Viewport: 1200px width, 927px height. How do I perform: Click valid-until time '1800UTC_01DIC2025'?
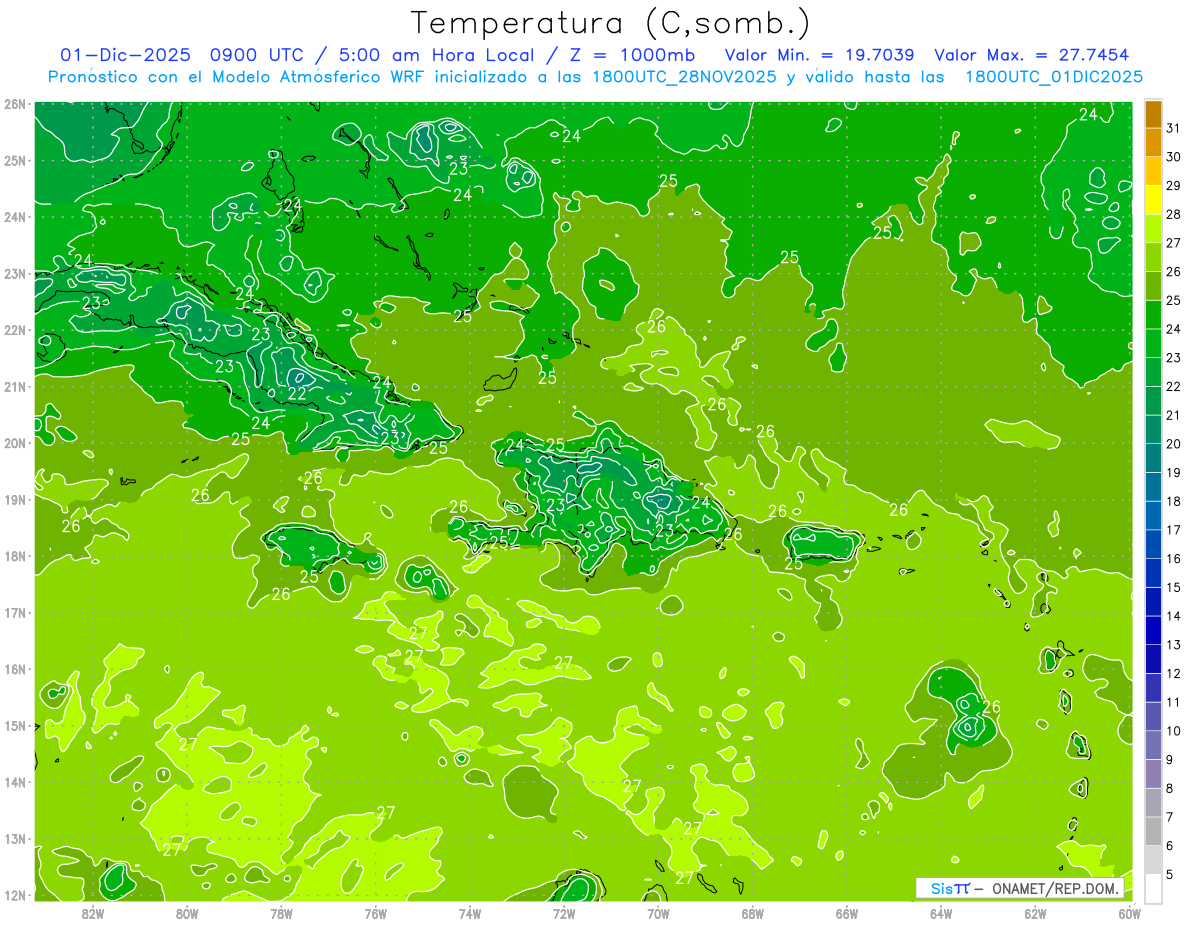(1054, 77)
